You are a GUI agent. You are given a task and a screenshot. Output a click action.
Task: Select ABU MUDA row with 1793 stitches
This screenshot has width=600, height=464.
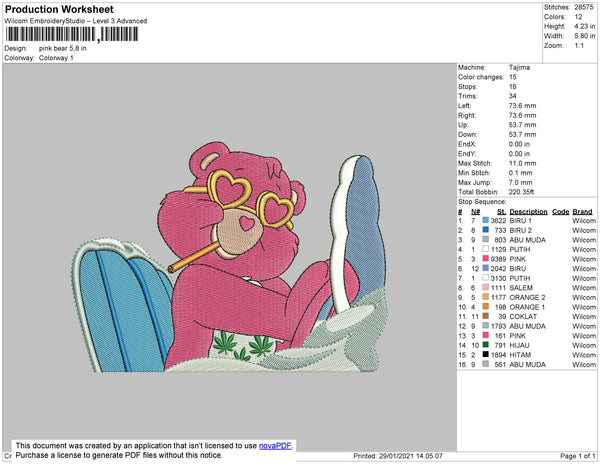(527, 326)
